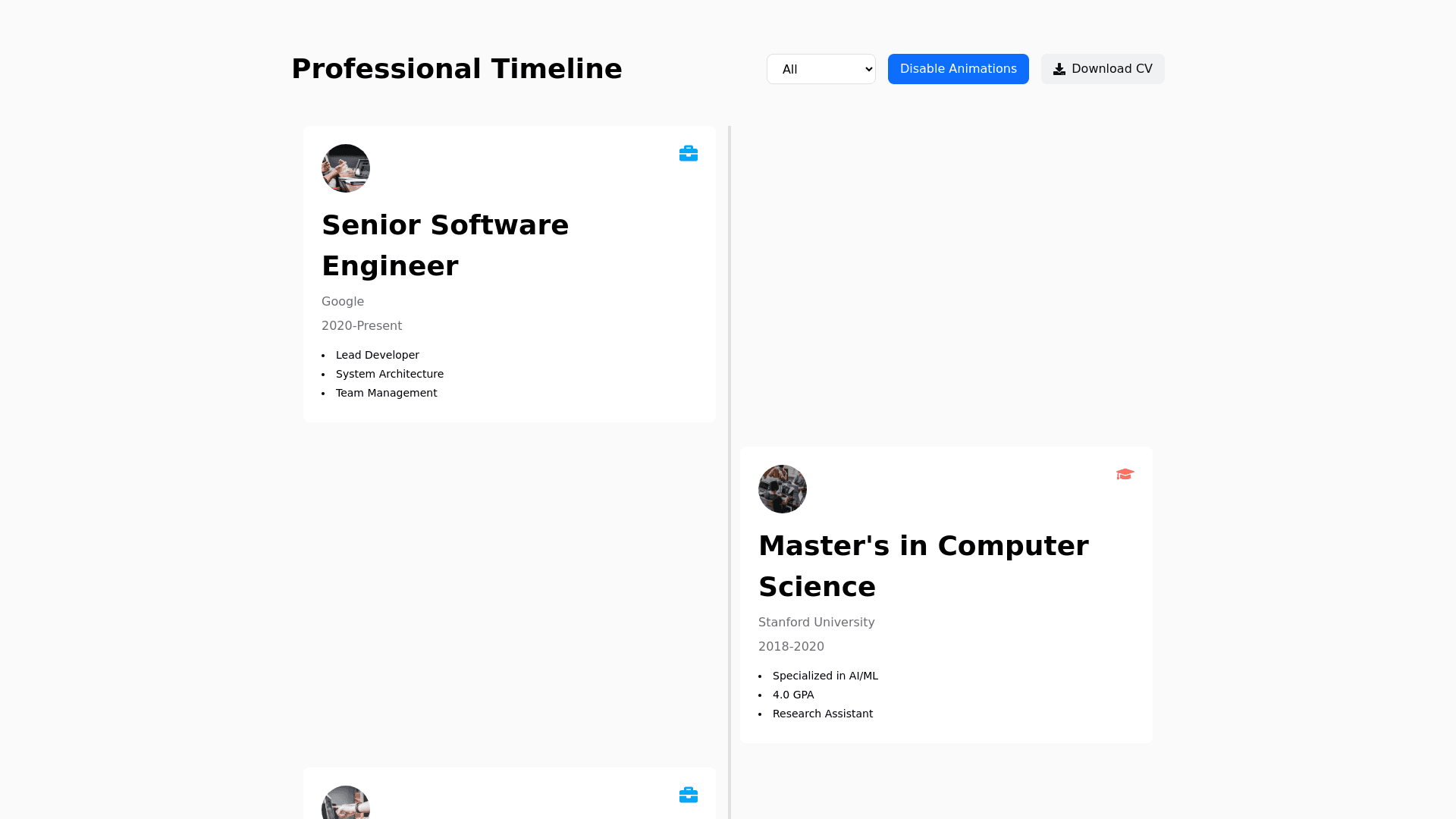Click the Senior Software Engineer title
This screenshot has width=1456, height=819.
click(x=445, y=246)
